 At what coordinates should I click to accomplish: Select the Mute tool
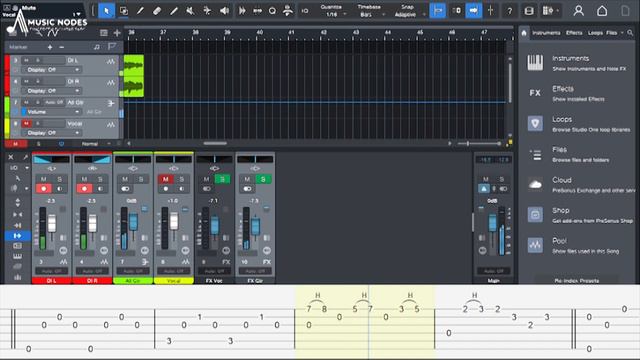pos(190,11)
